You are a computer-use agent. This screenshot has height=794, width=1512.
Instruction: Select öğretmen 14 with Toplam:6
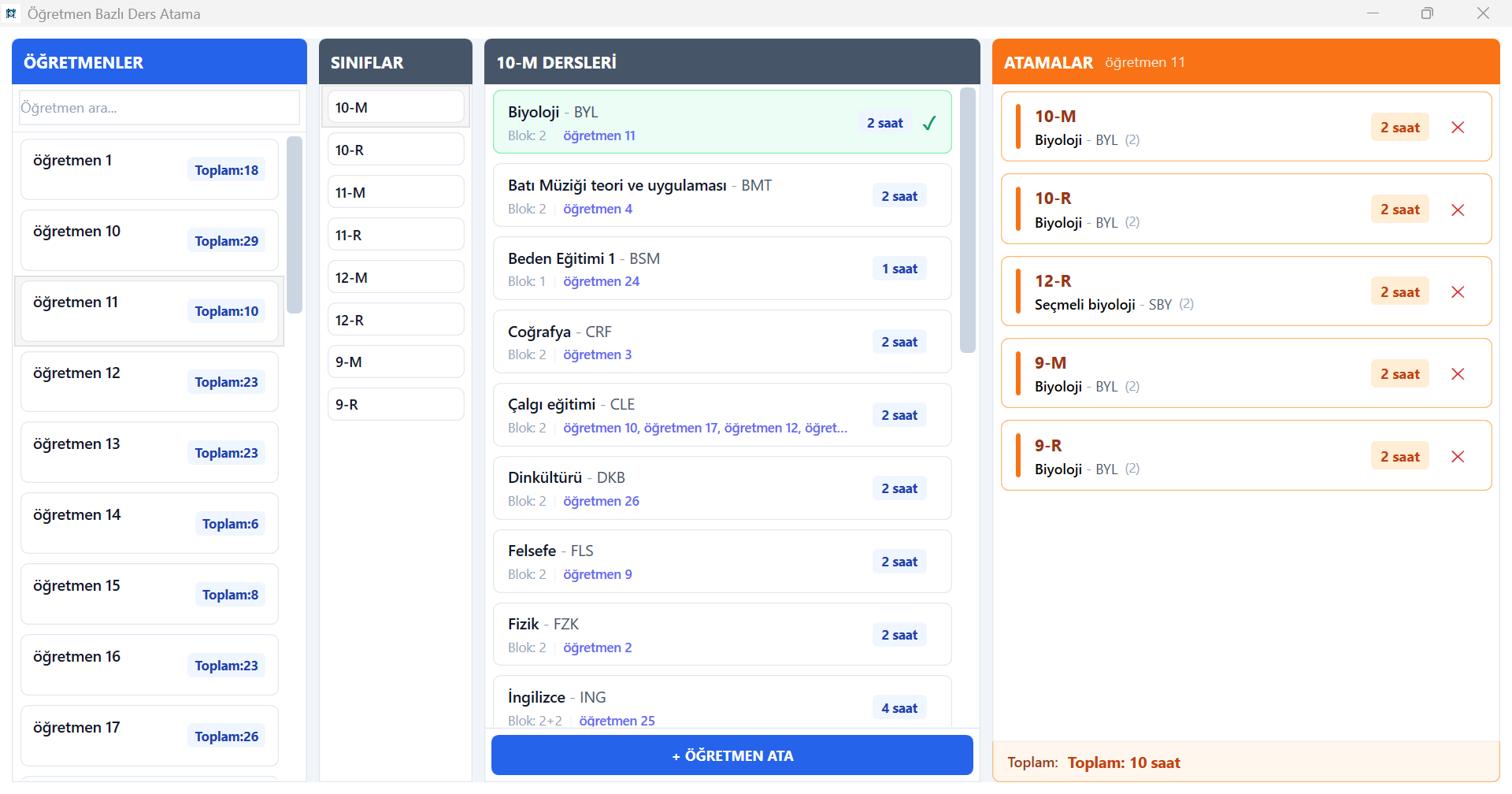pyautogui.click(x=150, y=523)
